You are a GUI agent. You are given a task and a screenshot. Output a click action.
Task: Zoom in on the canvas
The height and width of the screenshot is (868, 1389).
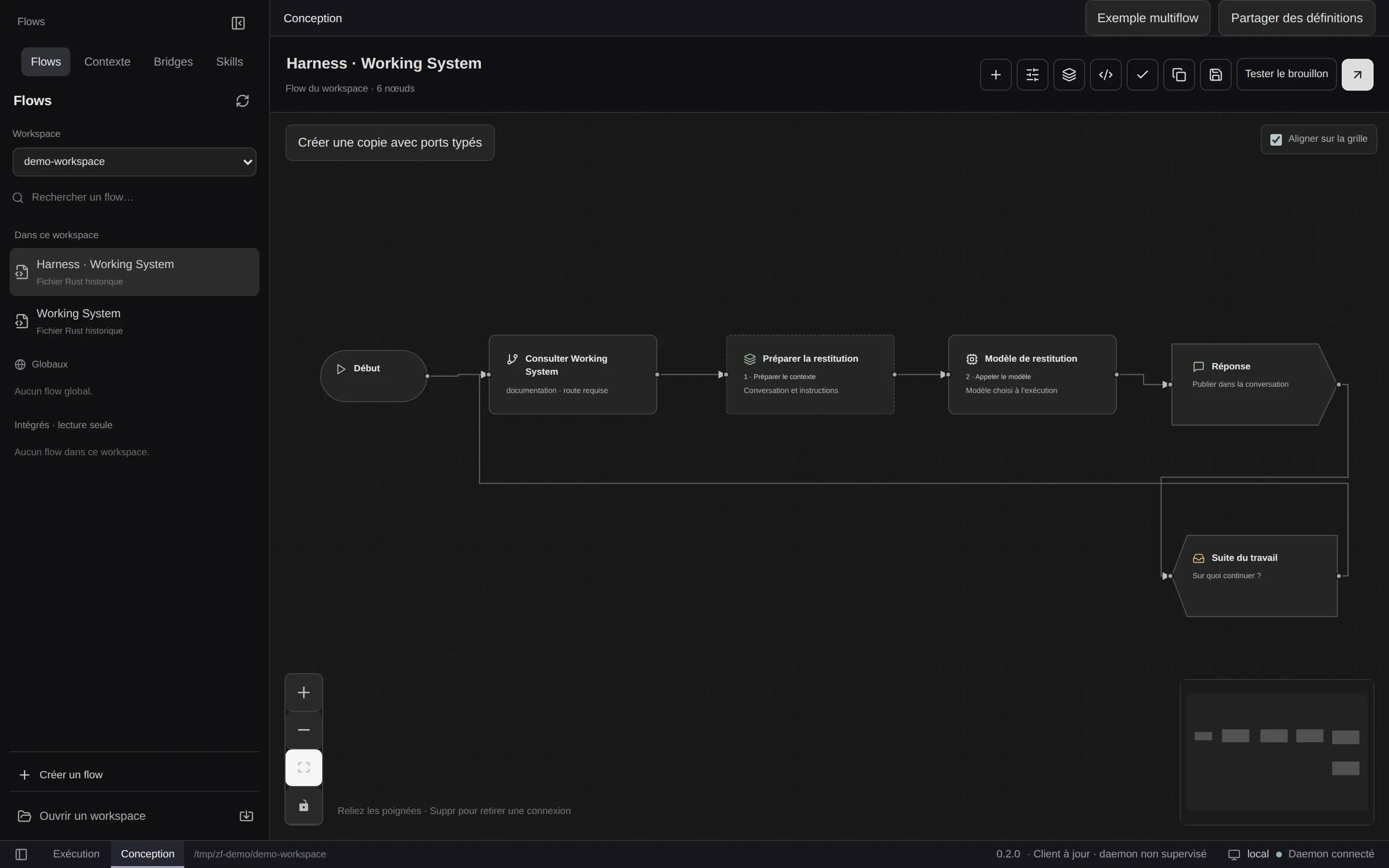point(304,692)
